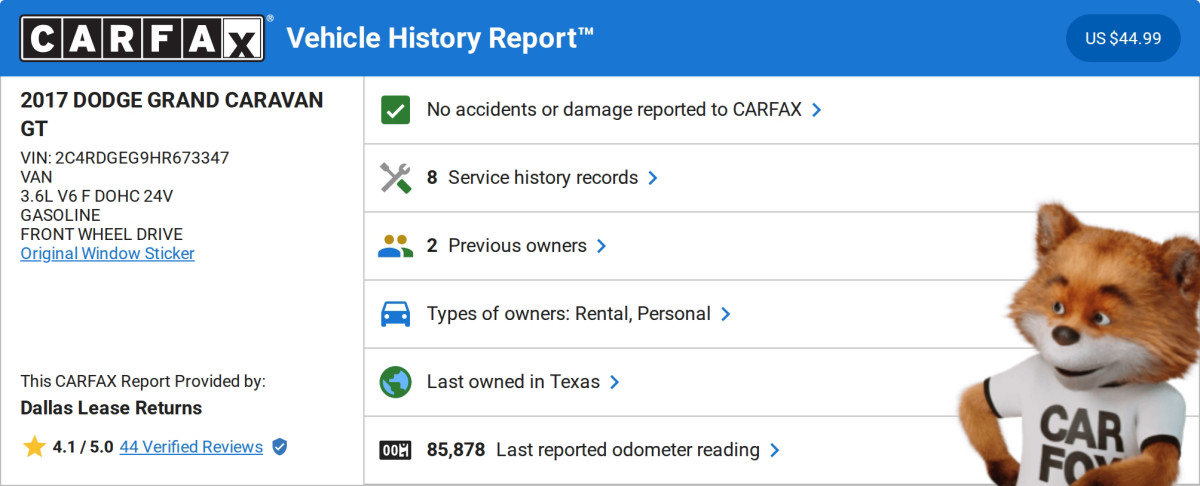Image resolution: width=1200 pixels, height=486 pixels.
Task: Click the globe last-owned location icon
Action: 396,382
